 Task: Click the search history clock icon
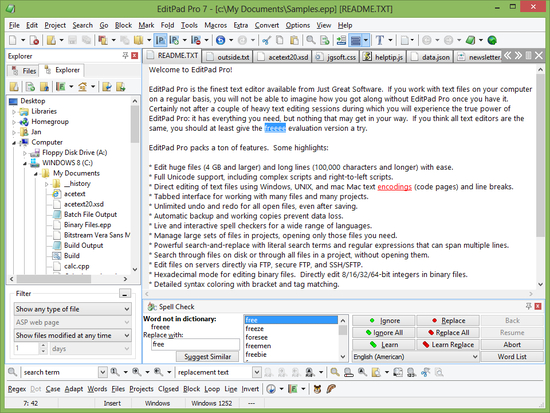pyautogui.click(x=271, y=389)
